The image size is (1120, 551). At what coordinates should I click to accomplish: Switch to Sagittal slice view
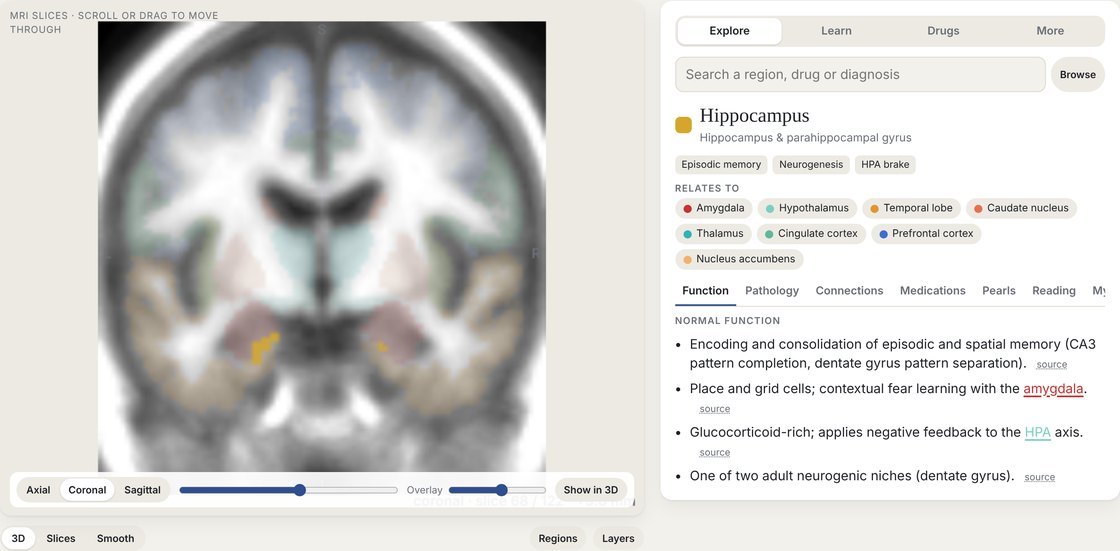[142, 490]
